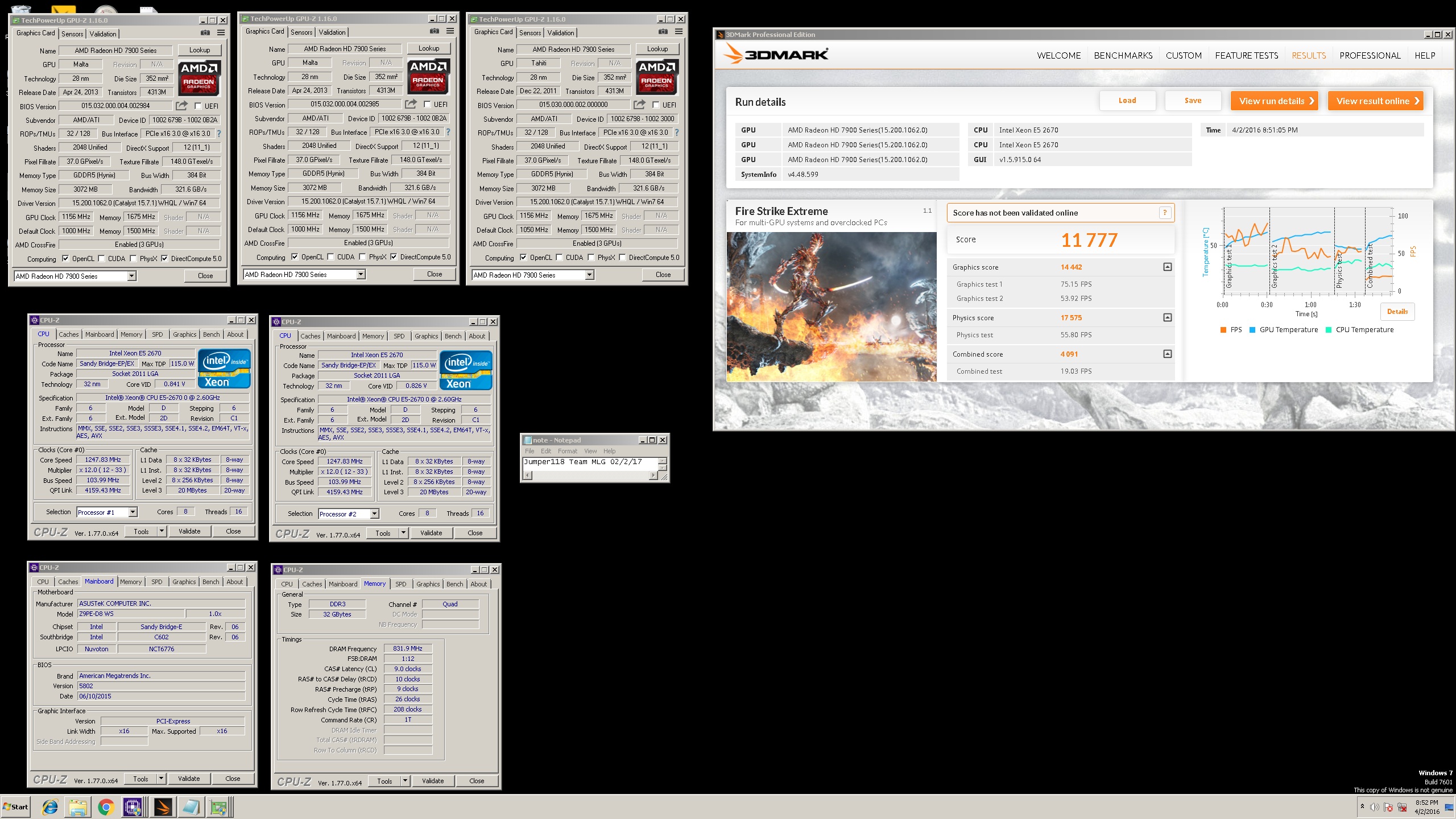Open the SPD tab in CPU-Z Memory window
Viewport: 1456px width, 819px height.
(401, 584)
